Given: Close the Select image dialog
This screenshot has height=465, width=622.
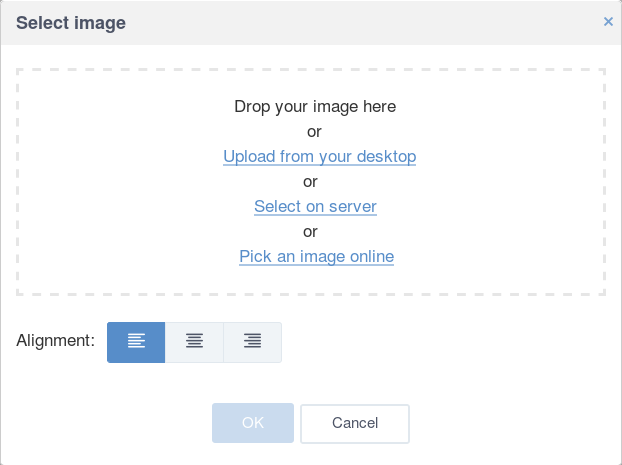Looking at the screenshot, I should 608,21.
